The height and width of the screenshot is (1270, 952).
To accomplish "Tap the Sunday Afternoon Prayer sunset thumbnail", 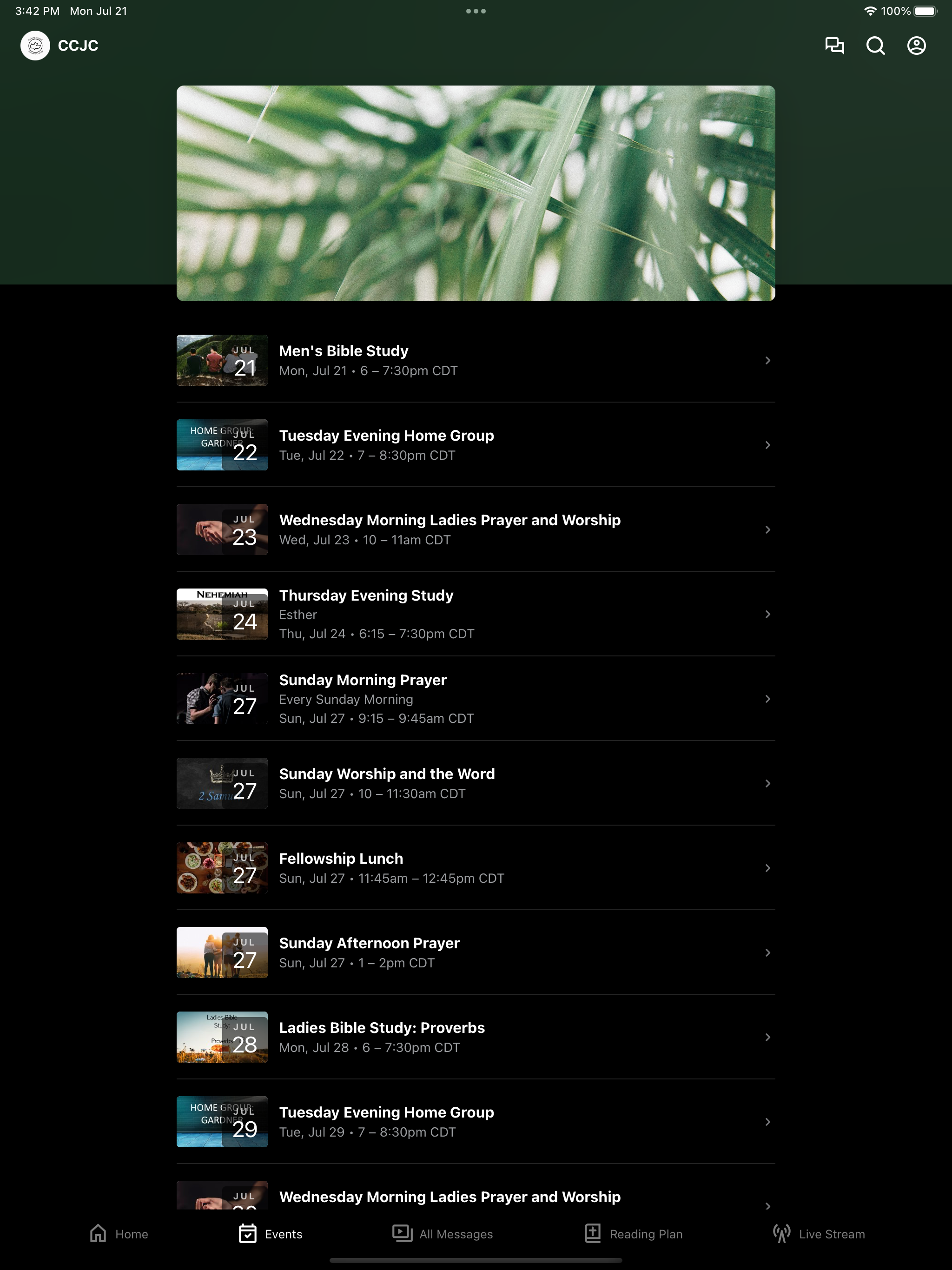I will 222,952.
